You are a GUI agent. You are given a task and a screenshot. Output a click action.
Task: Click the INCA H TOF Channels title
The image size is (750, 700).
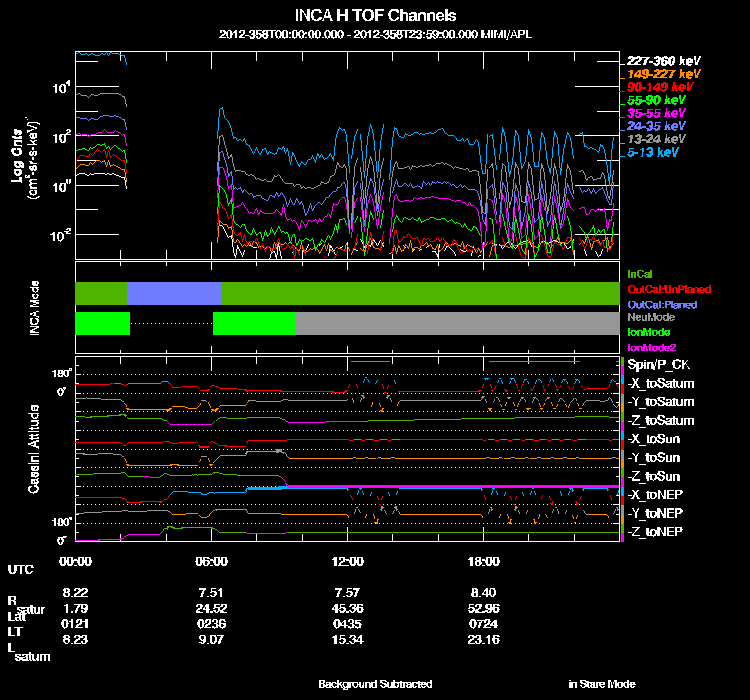(x=374, y=16)
